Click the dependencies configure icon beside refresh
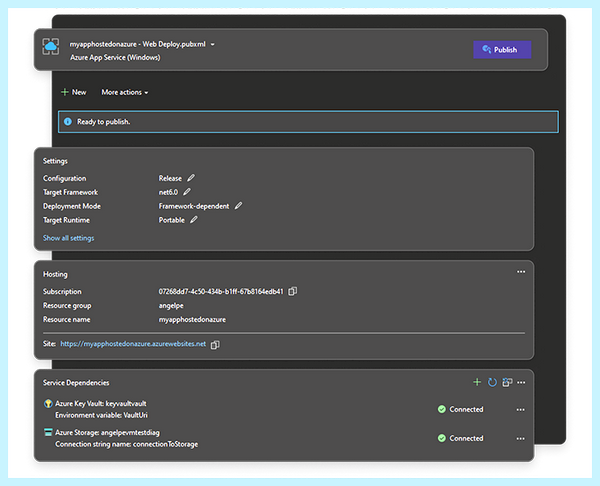Image resolution: width=600 pixels, height=486 pixels. pos(507,382)
